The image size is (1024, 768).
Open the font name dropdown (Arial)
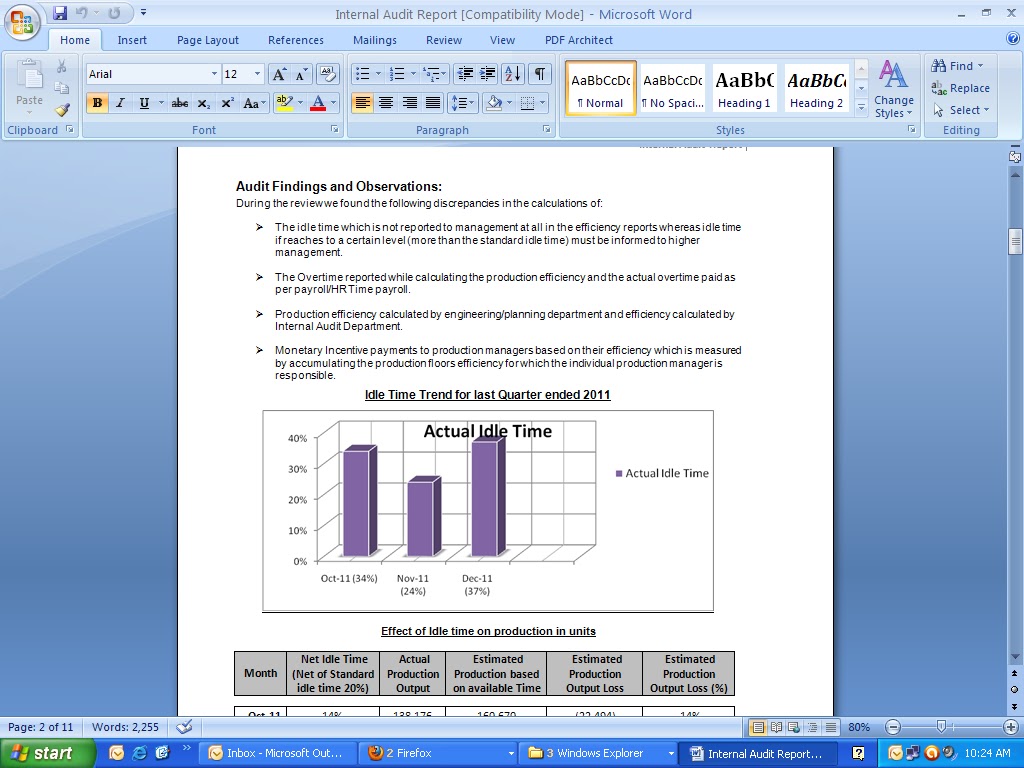coord(214,74)
